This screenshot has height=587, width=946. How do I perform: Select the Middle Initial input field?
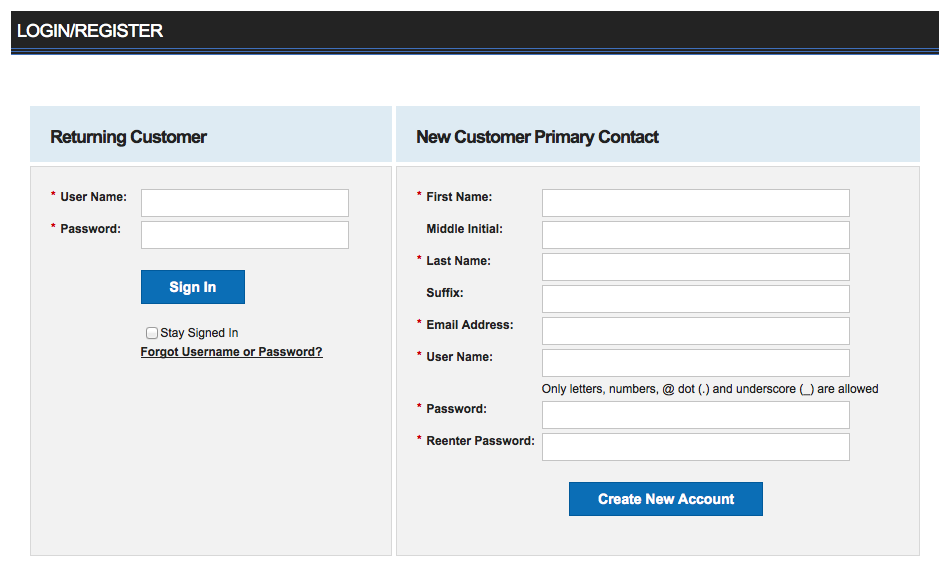696,235
